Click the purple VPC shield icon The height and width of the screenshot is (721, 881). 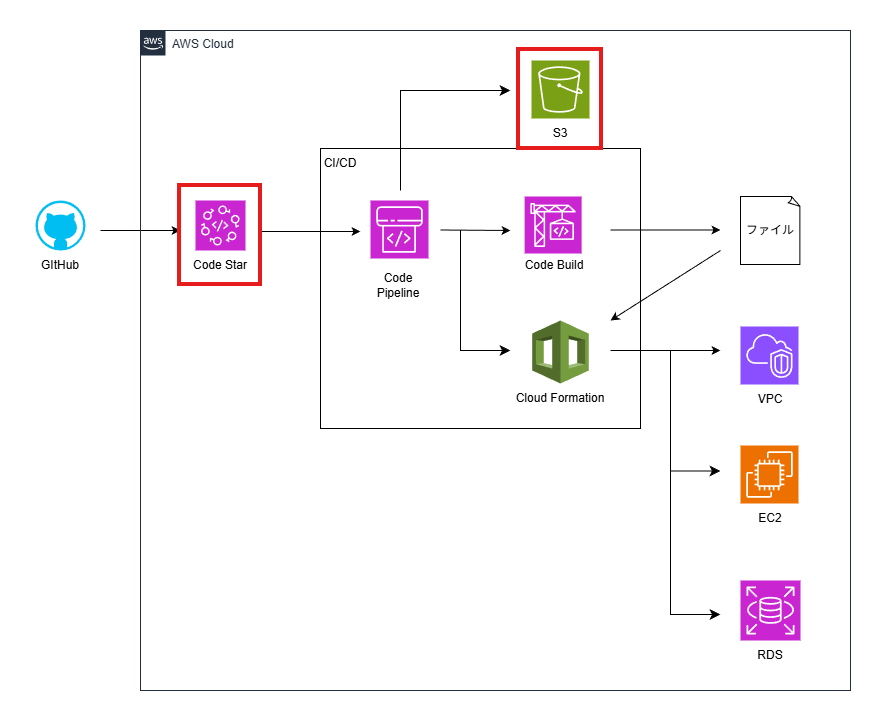[769, 356]
